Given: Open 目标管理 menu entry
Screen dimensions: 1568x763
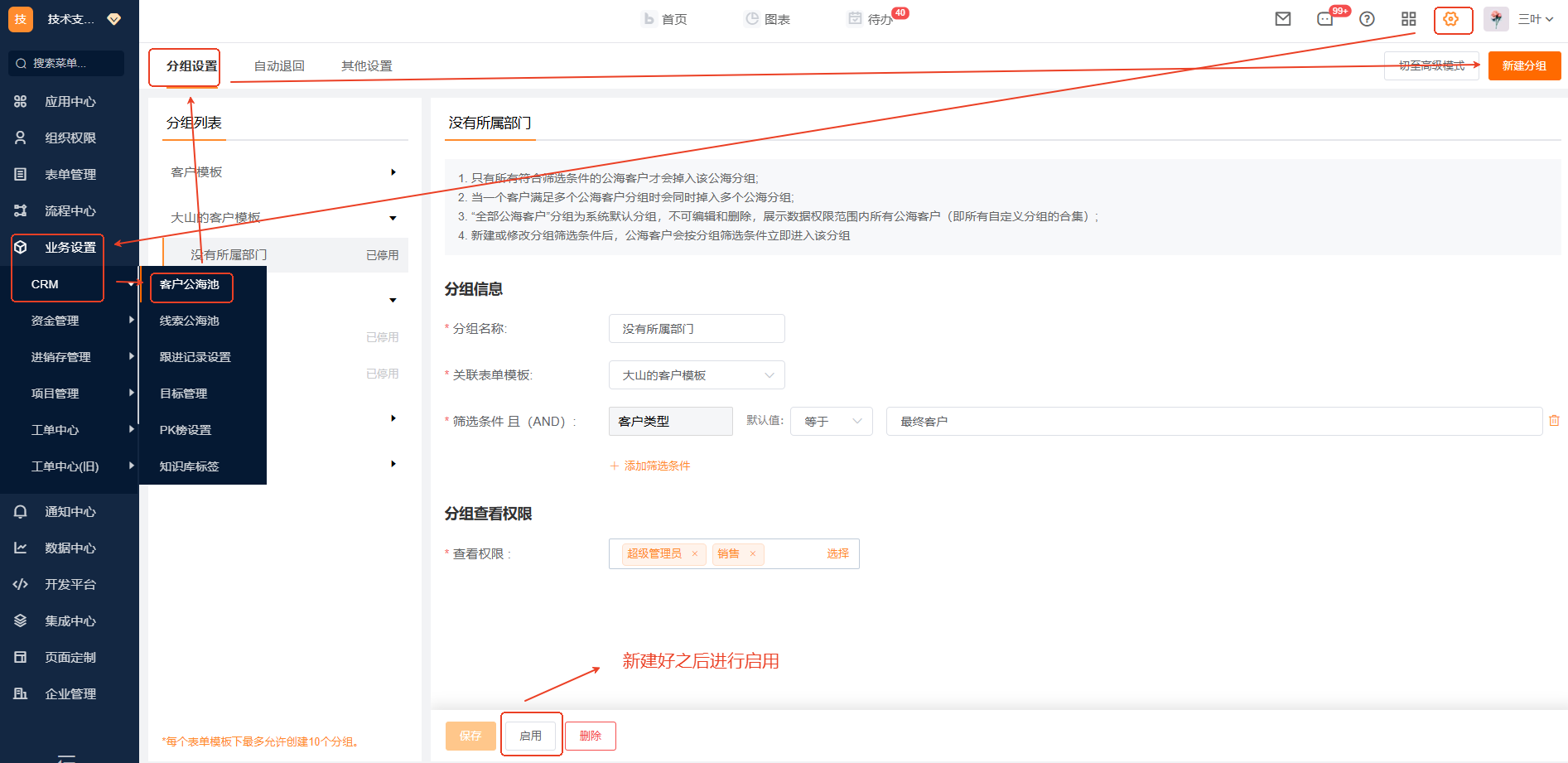Looking at the screenshot, I should [184, 394].
